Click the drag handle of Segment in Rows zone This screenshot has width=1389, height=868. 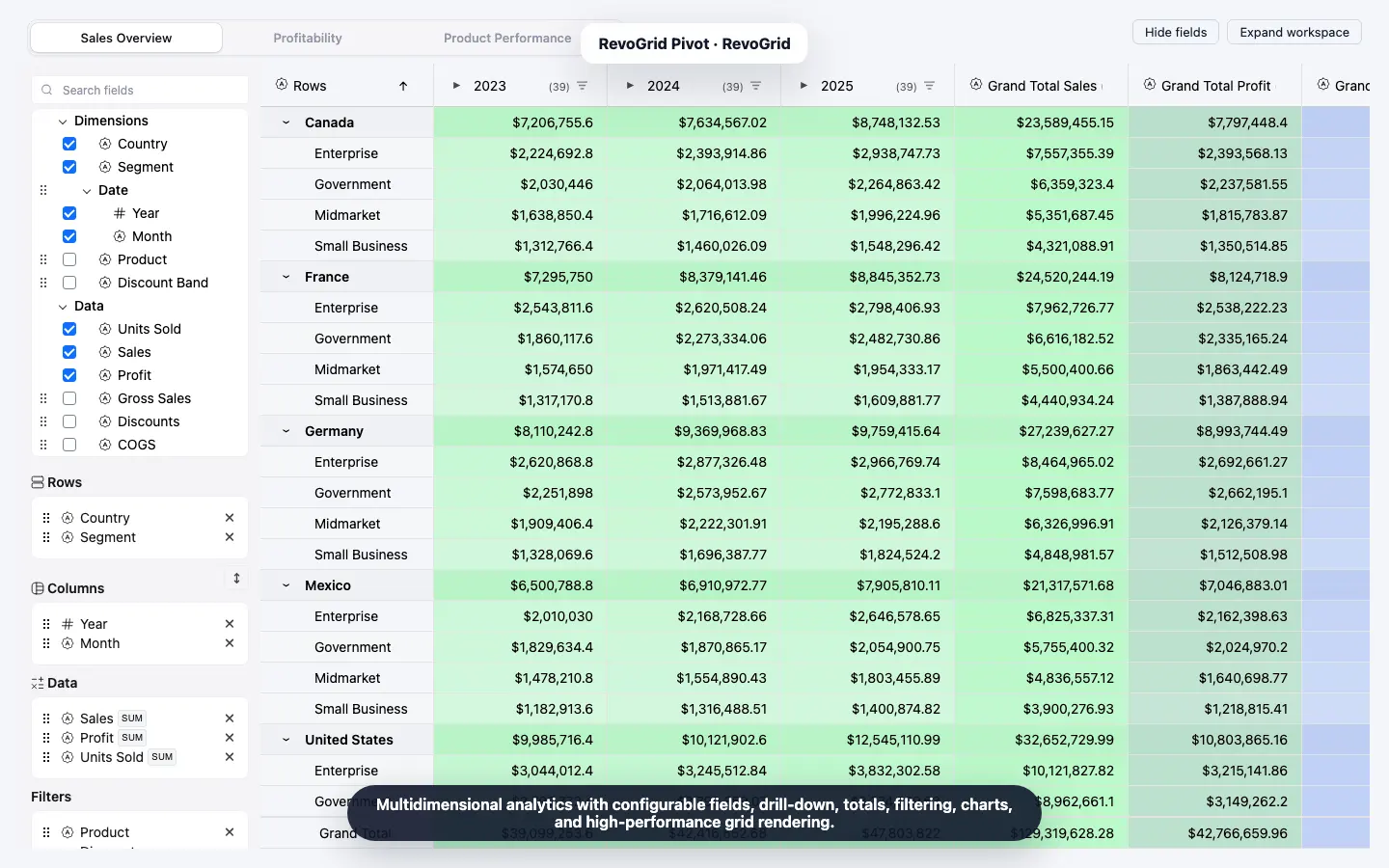(46, 537)
